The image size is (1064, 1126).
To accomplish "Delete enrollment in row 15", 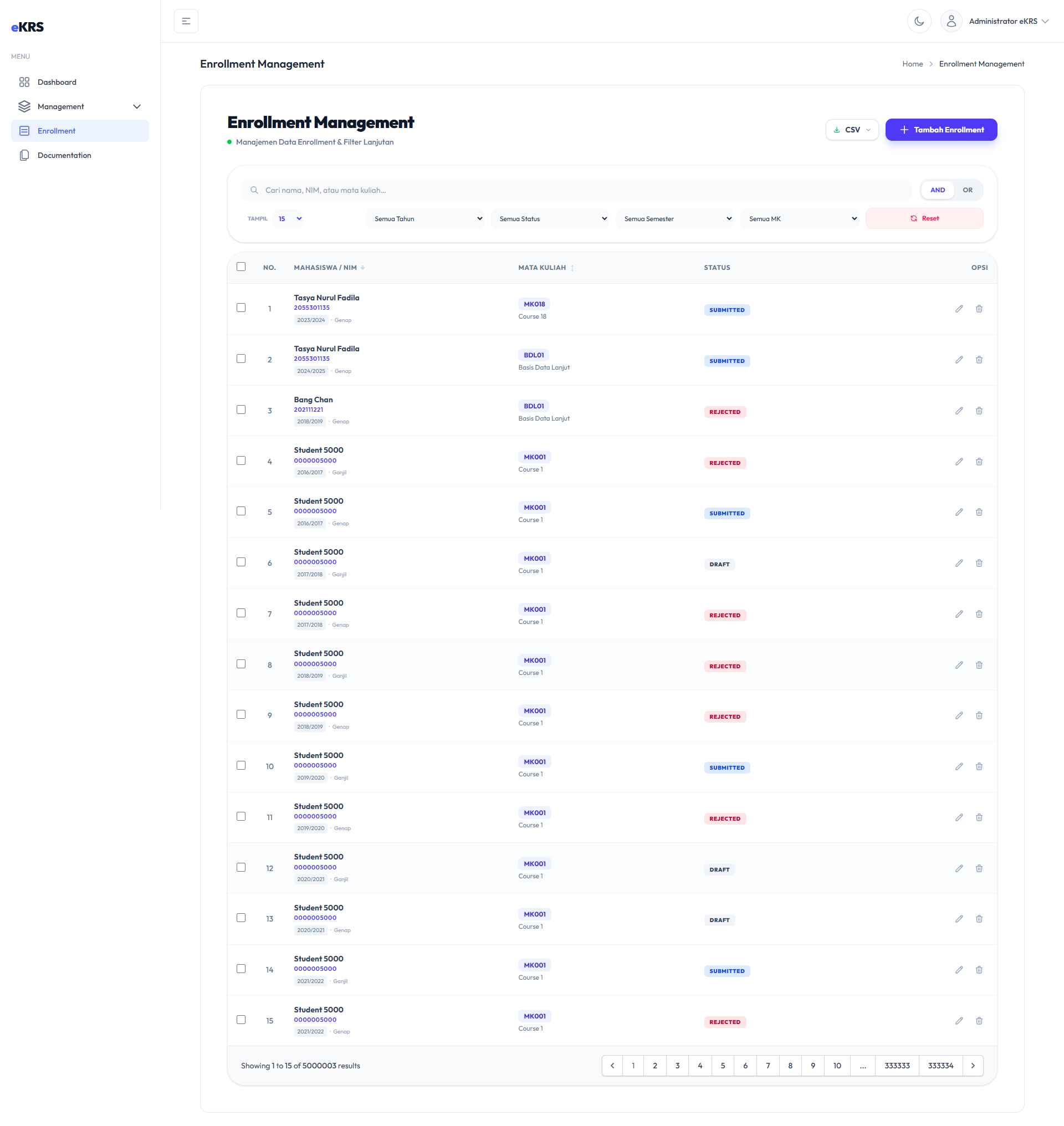I will pos(978,1021).
